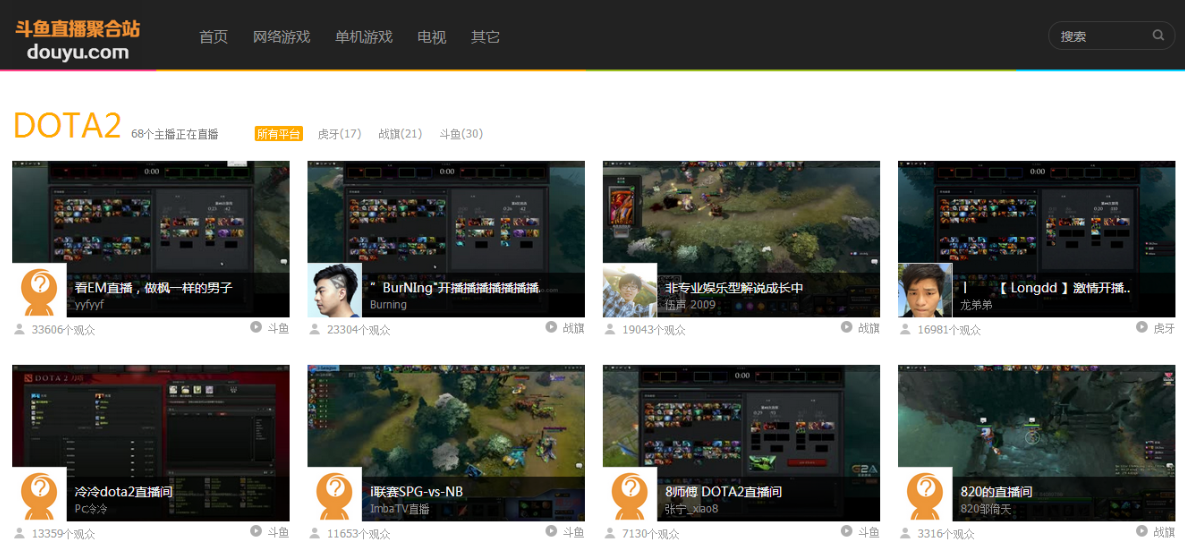Filter by 虎牙(17) platform
1185x554 pixels.
pos(339,134)
